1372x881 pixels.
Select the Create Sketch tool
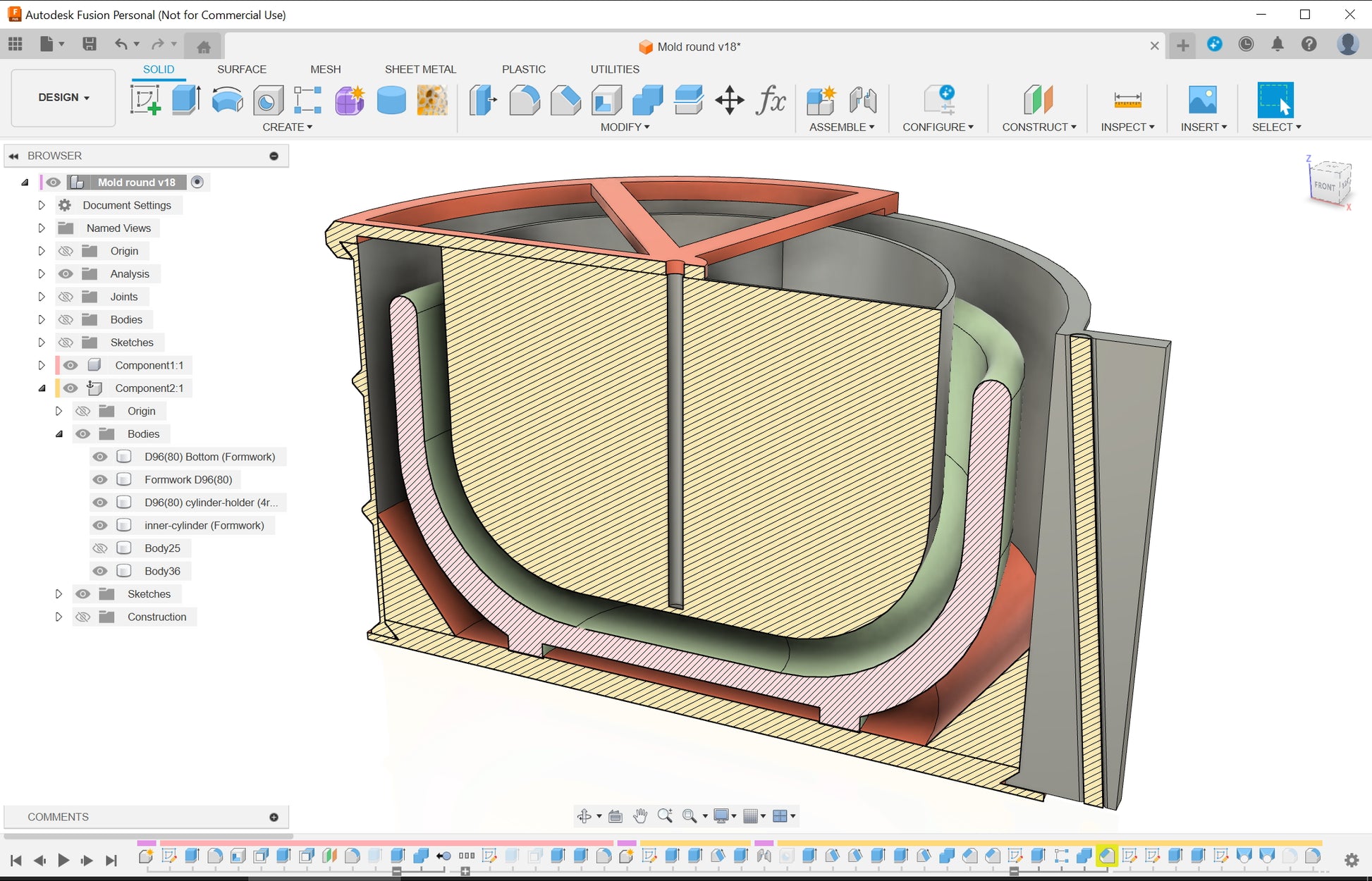[146, 99]
